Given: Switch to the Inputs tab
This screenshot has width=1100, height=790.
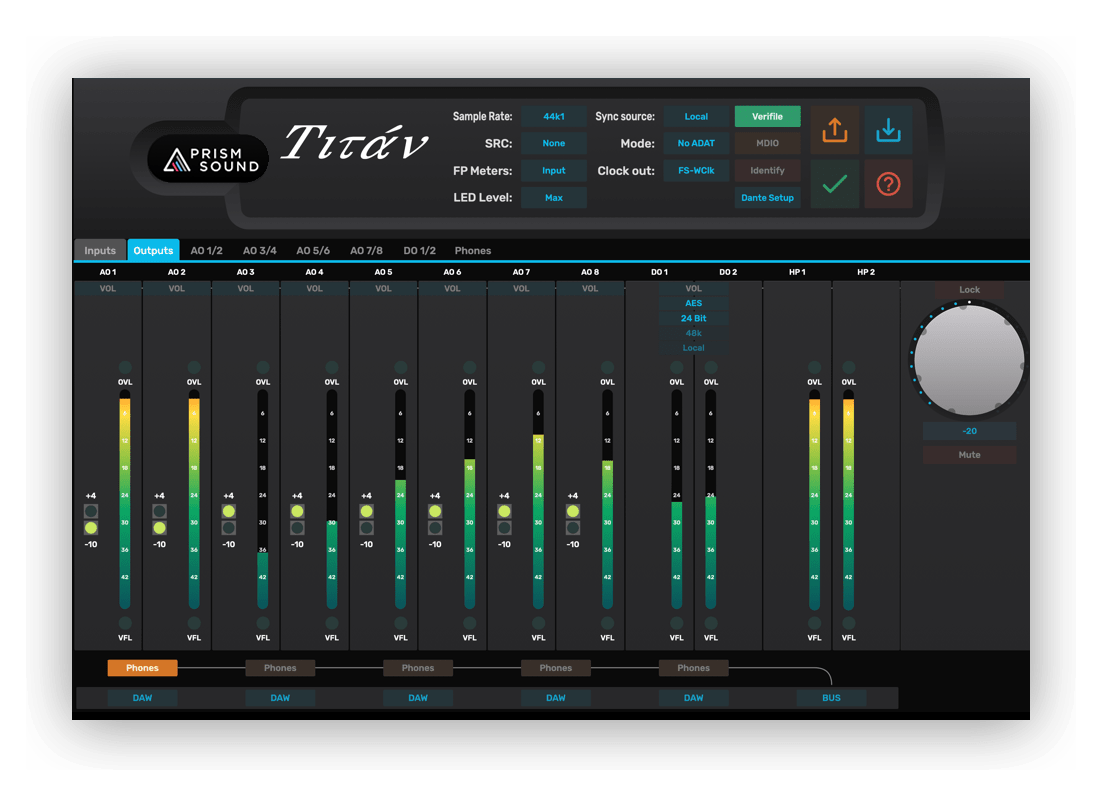Looking at the screenshot, I should [x=100, y=250].
